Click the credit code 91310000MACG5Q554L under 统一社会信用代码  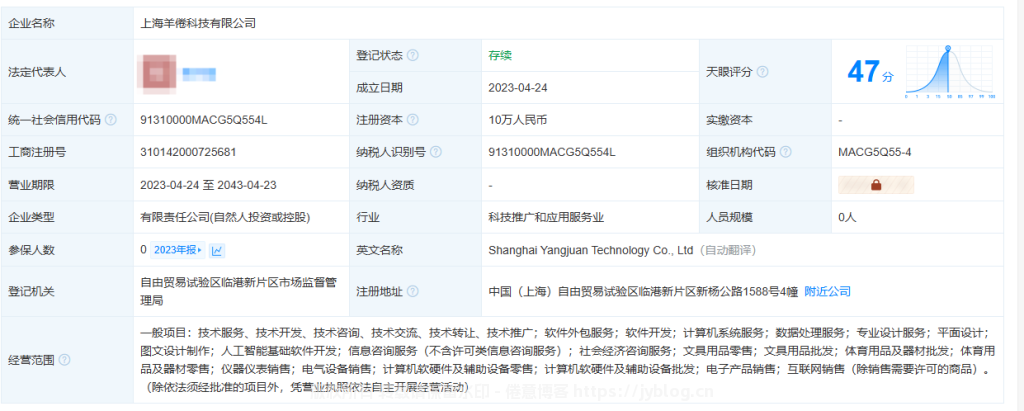204,120
